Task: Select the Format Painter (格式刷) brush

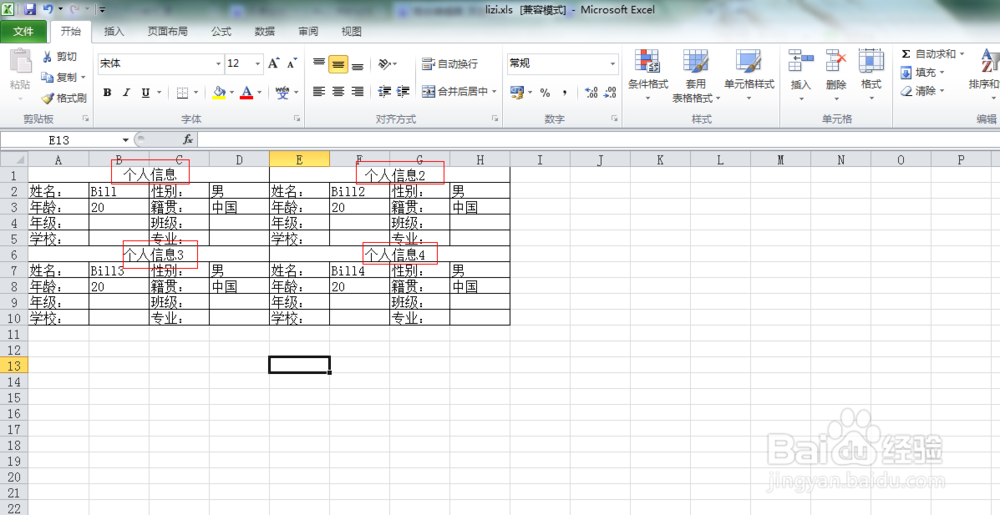Action: coord(47,98)
